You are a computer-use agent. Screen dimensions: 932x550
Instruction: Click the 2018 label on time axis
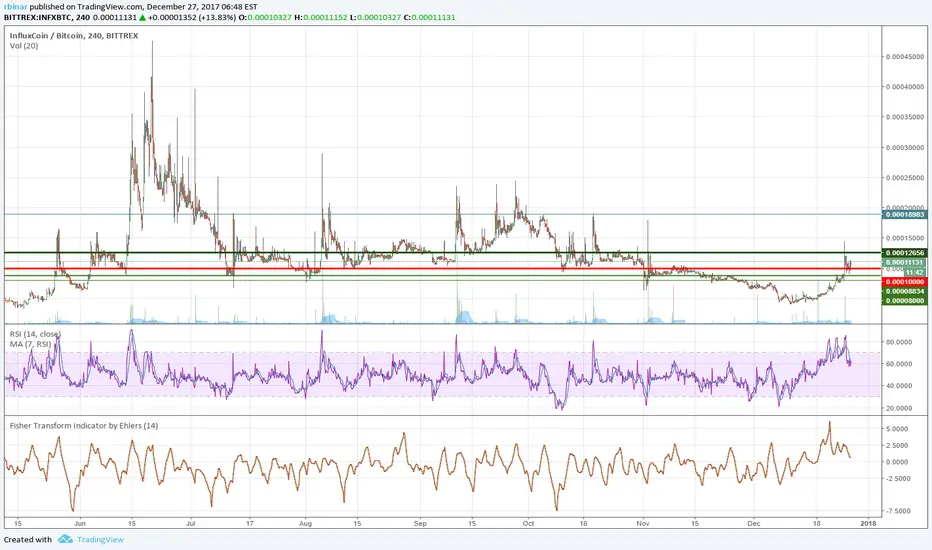click(868, 524)
